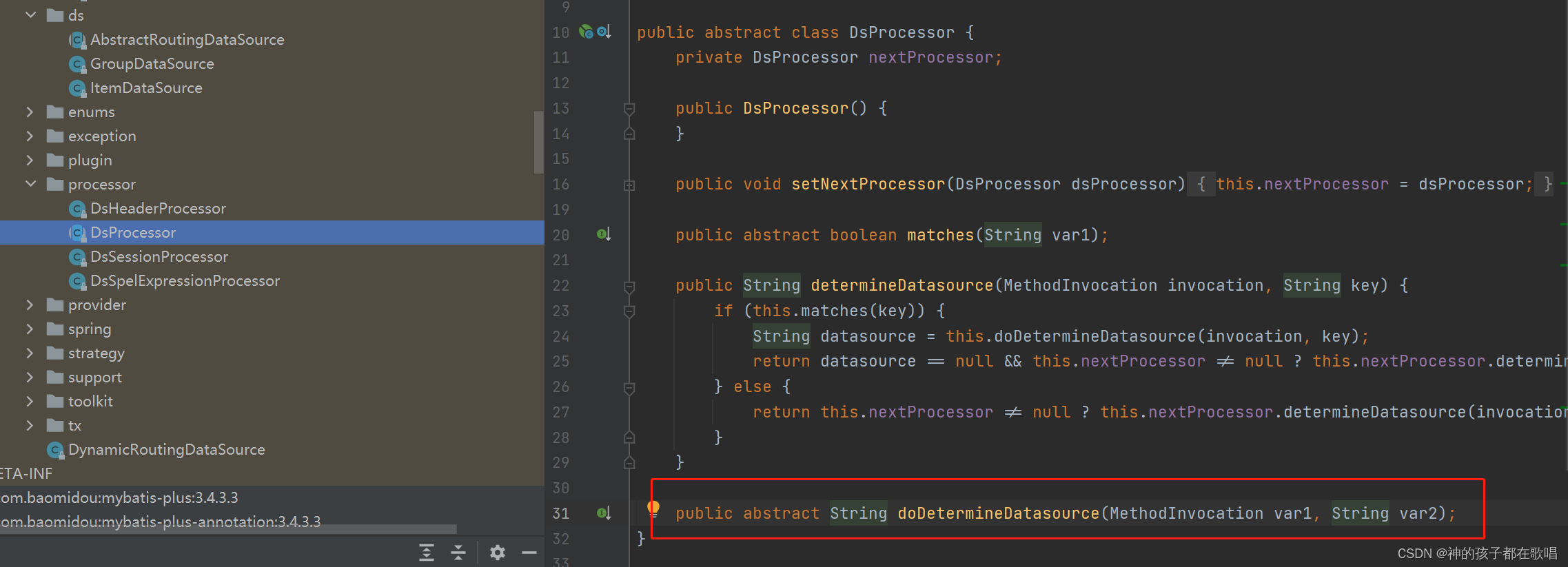Open DsSessionProcessor in project tree
This screenshot has width=1568, height=567.
[159, 256]
